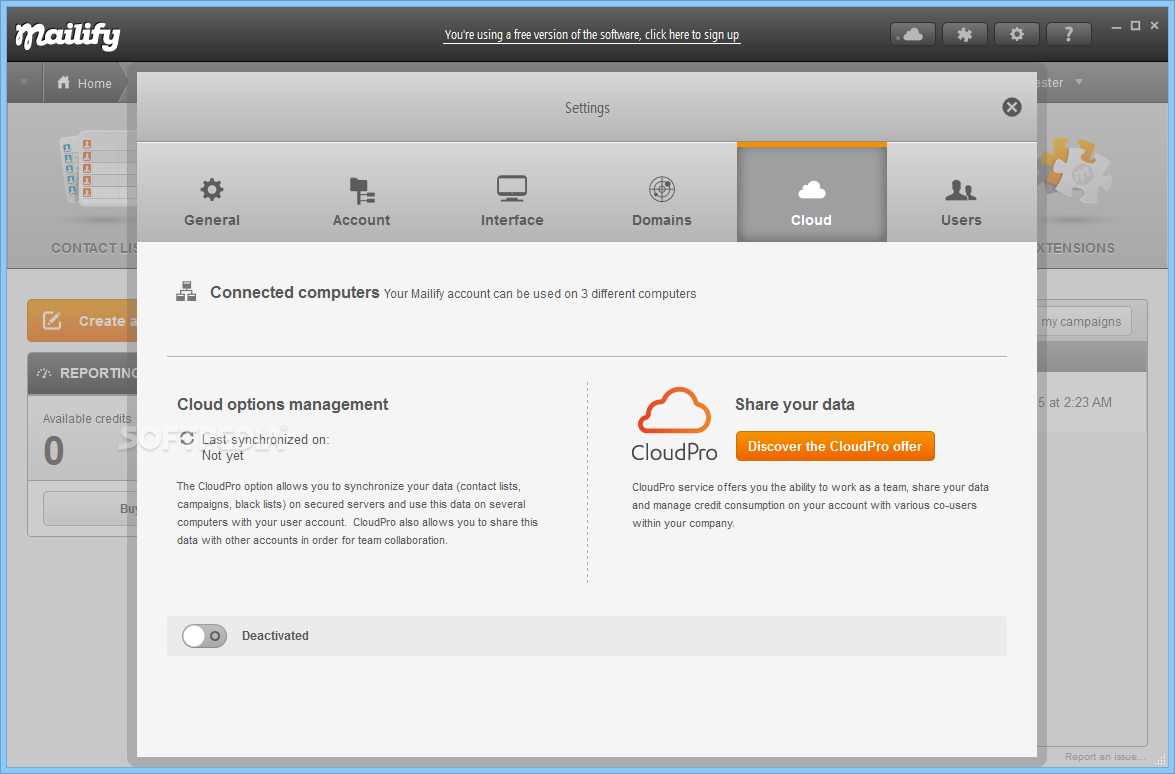Click the synchronize refresh icon
The width and height of the screenshot is (1175, 774).
(187, 438)
